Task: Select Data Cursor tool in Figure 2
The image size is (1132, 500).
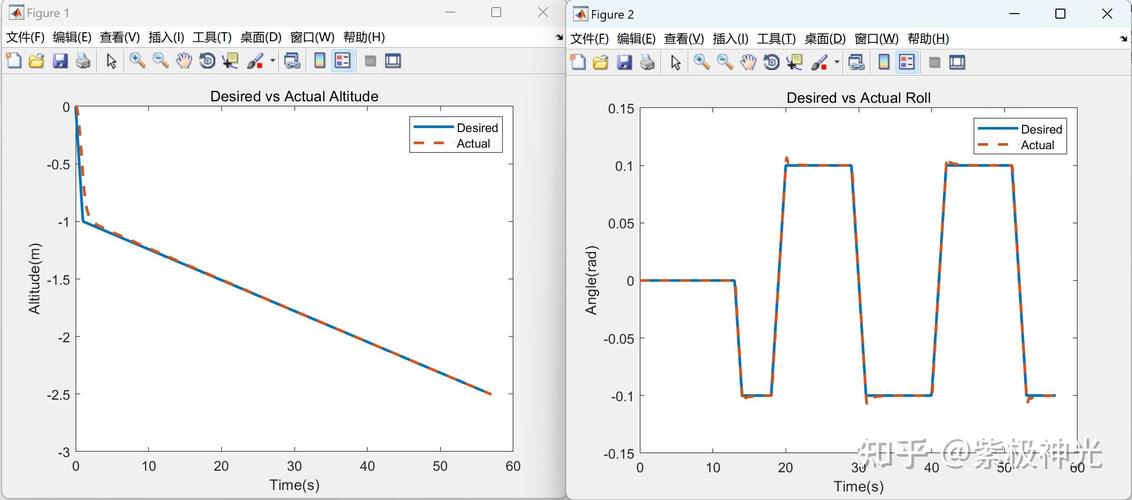Action: 795,62
